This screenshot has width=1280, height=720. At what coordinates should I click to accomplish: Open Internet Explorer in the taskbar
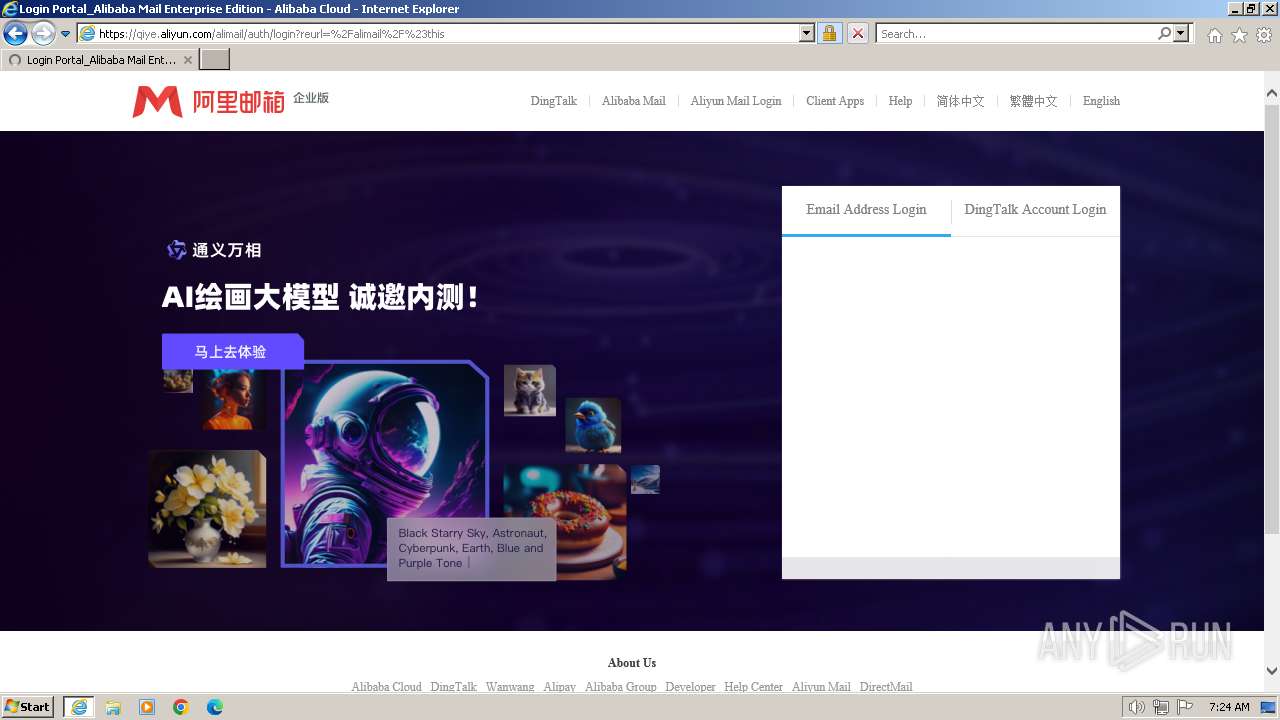(x=79, y=707)
